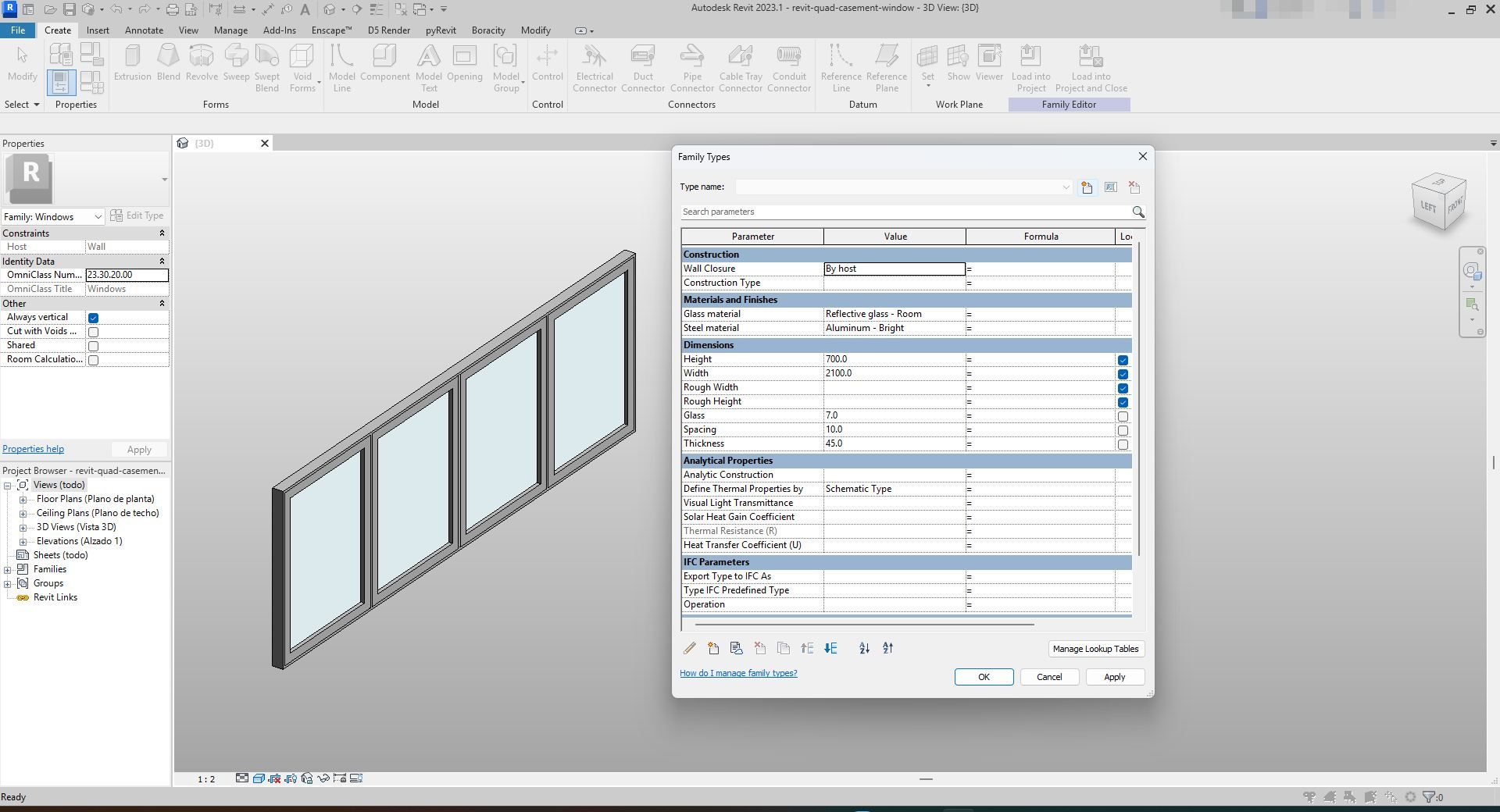Click the Search parameters field

(x=905, y=212)
